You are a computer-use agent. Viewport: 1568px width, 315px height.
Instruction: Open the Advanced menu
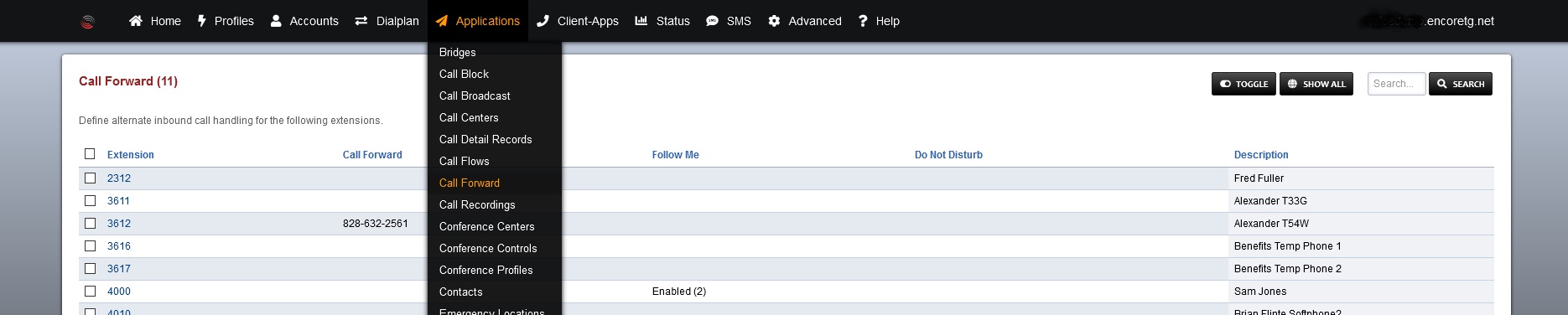coord(805,21)
